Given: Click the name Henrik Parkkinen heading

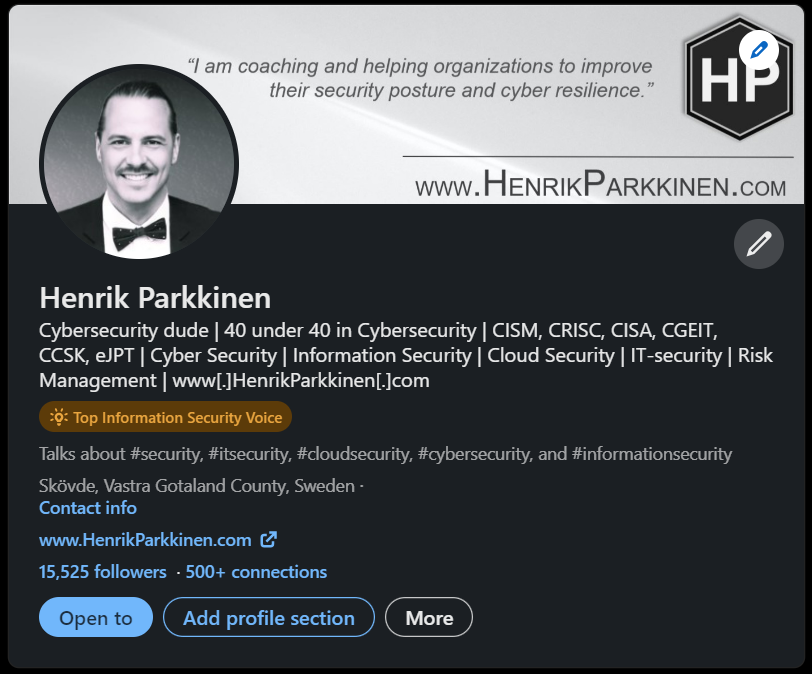Looking at the screenshot, I should pos(154,297).
